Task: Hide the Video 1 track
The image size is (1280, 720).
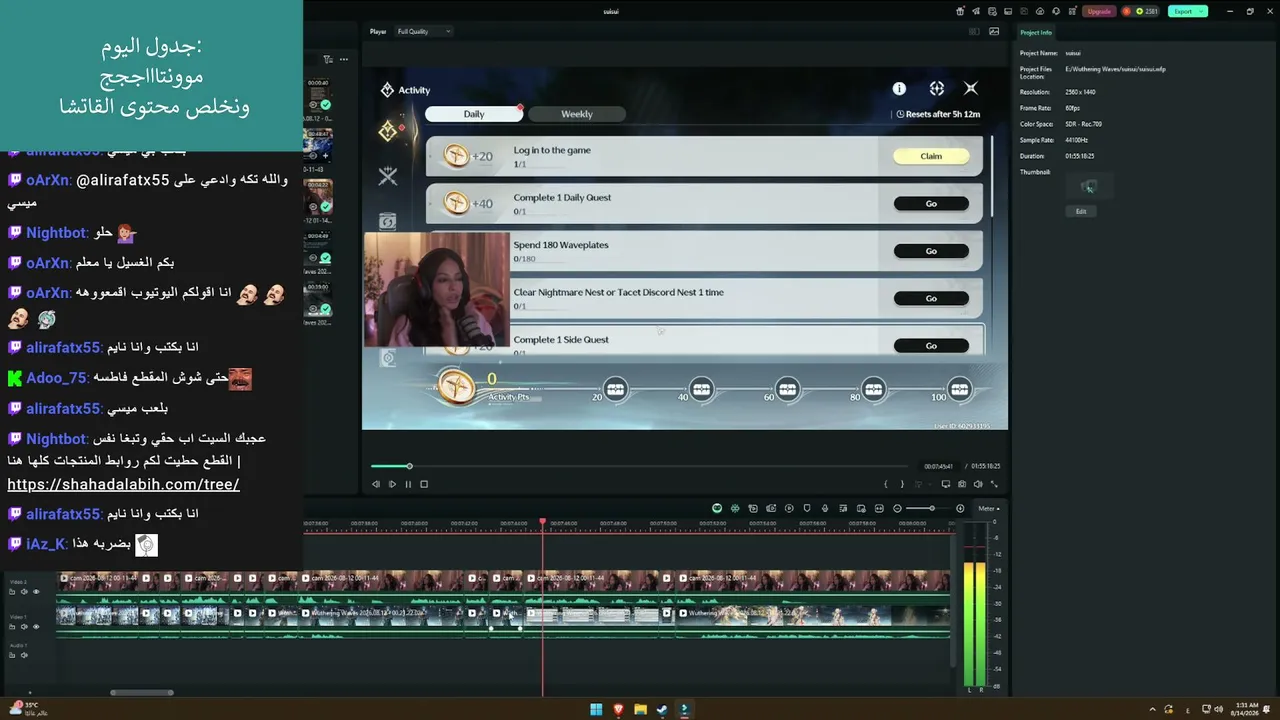Action: click(x=36, y=627)
